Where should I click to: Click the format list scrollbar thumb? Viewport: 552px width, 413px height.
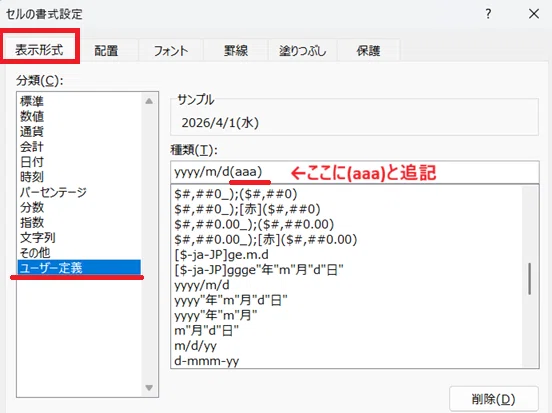[529, 279]
